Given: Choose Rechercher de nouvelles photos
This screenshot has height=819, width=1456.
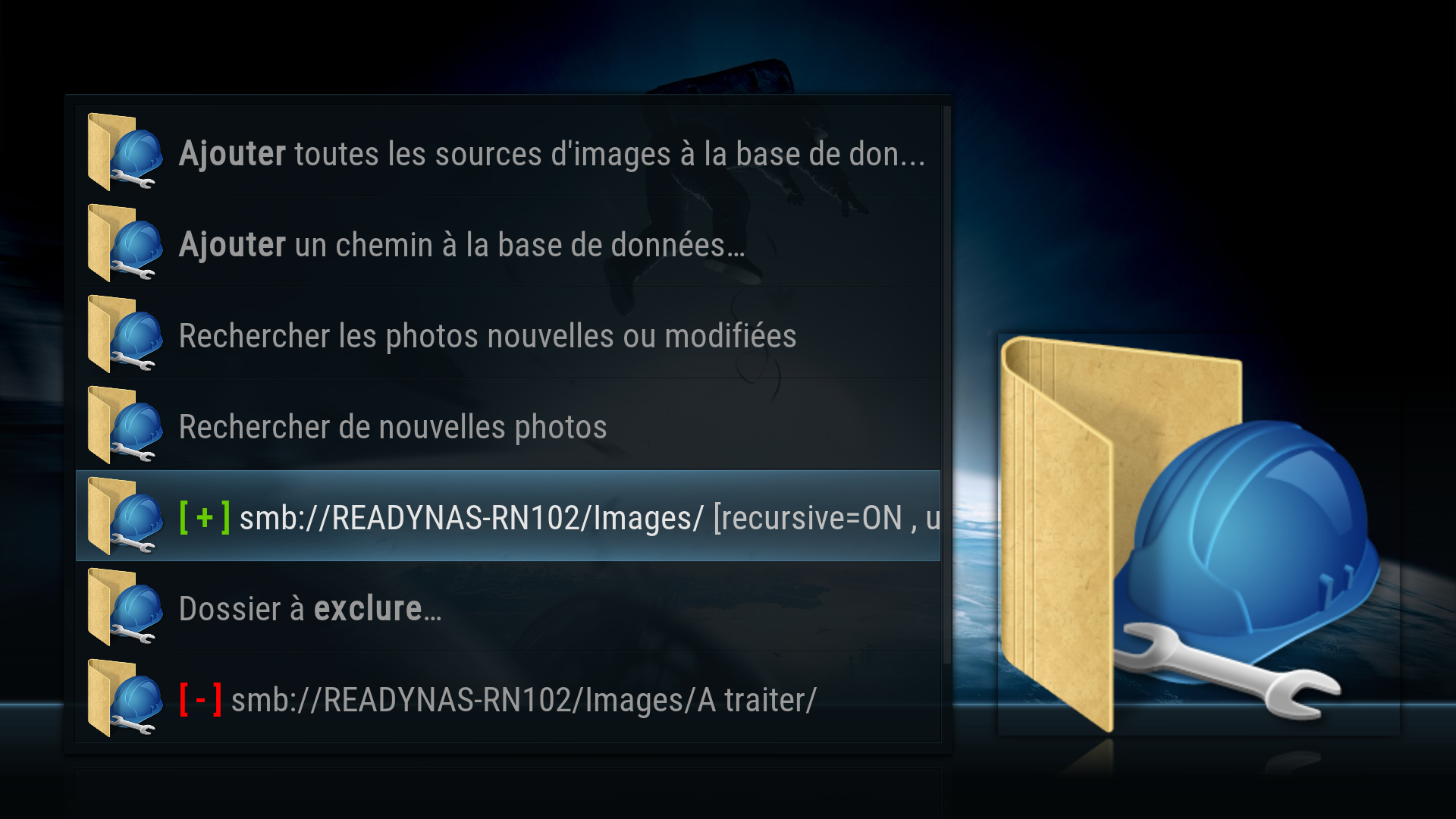Looking at the screenshot, I should coord(508,425).
